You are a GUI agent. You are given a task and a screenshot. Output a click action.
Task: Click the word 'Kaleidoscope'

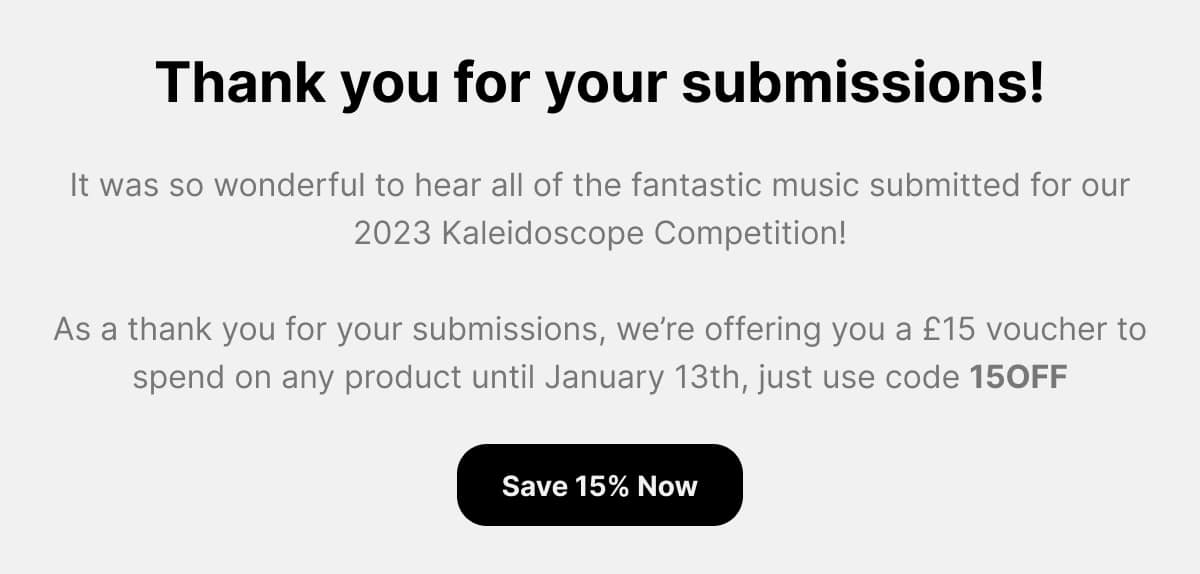540,235
